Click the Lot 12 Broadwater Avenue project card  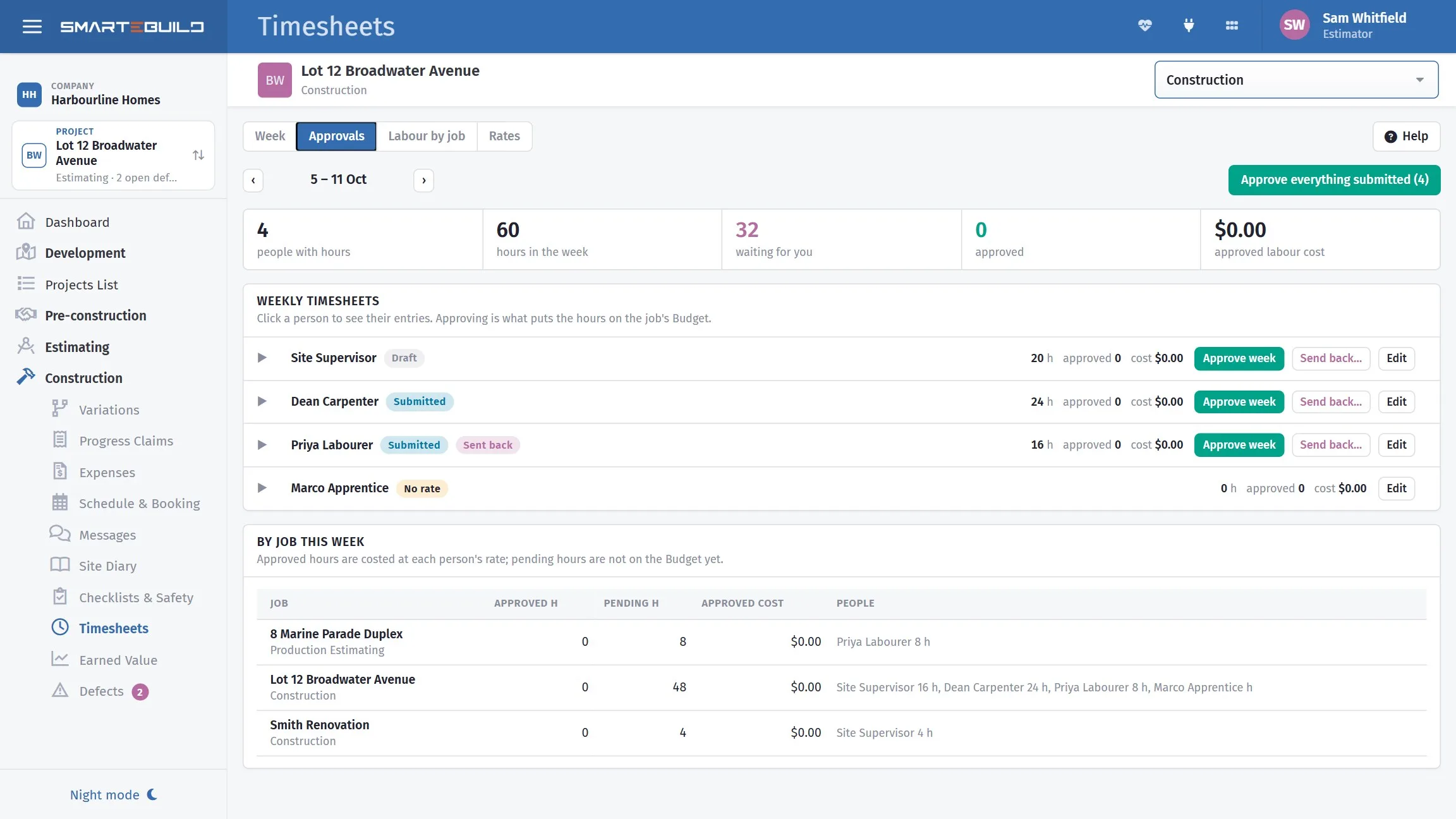point(113,155)
